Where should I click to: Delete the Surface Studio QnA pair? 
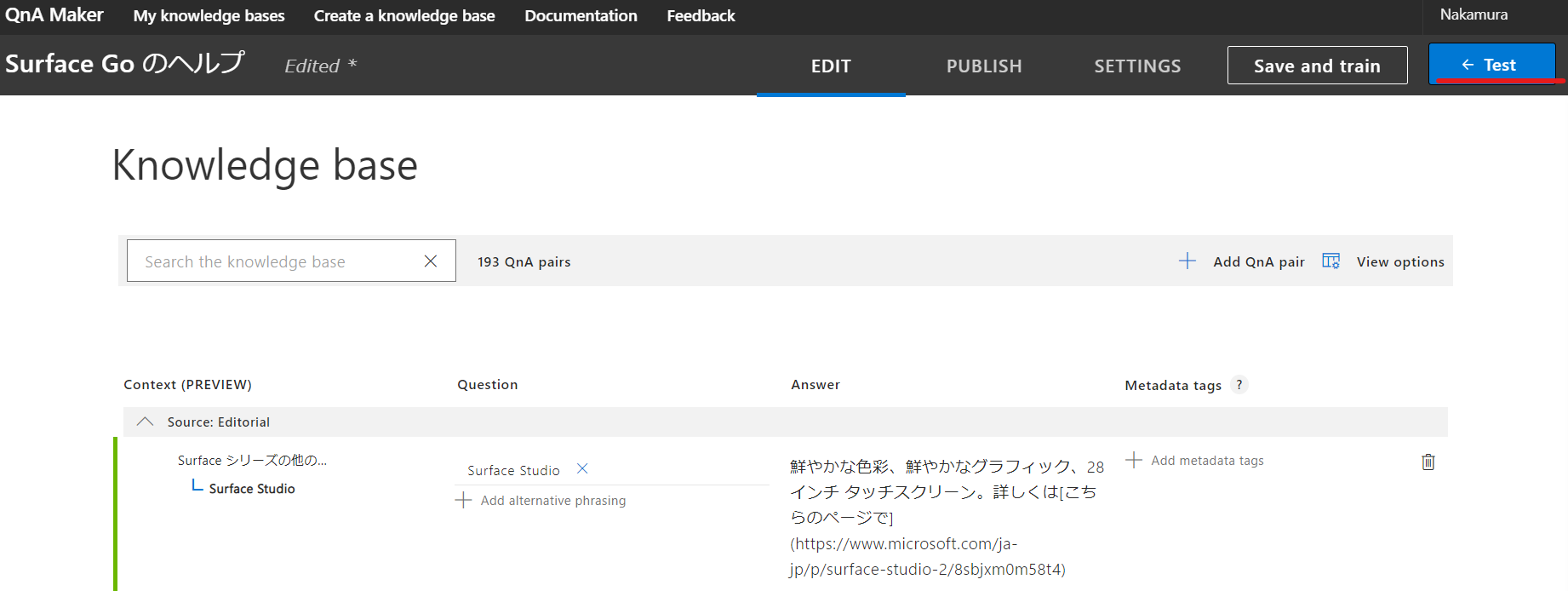click(1428, 462)
